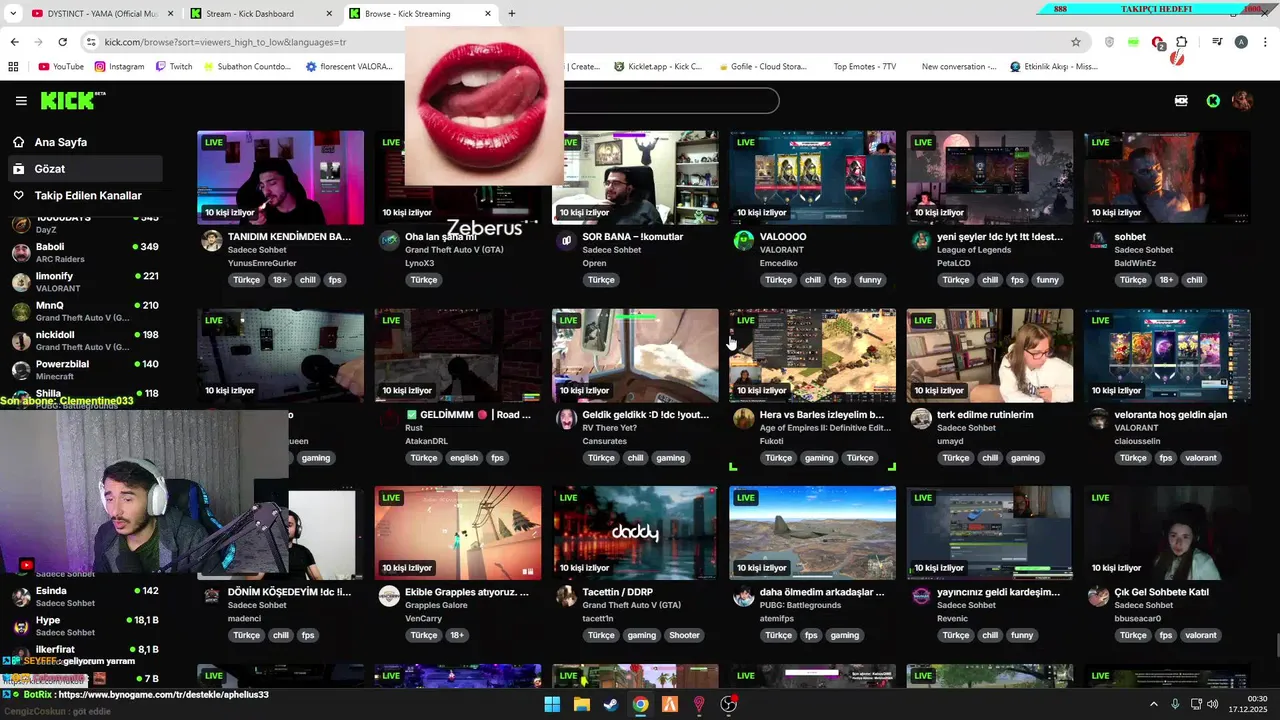Open Steam from the taskbar
The width and height of the screenshot is (1280, 720).
coord(610,704)
